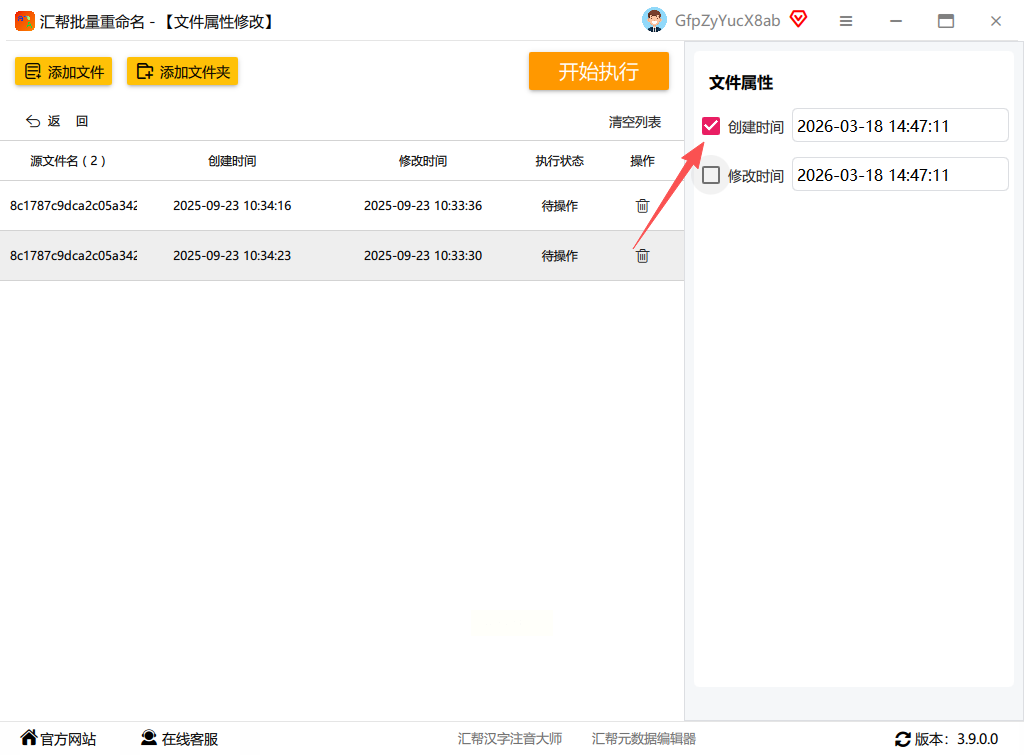The width and height of the screenshot is (1024, 755).
Task: Start processing with 开始执行 button
Action: tap(598, 71)
